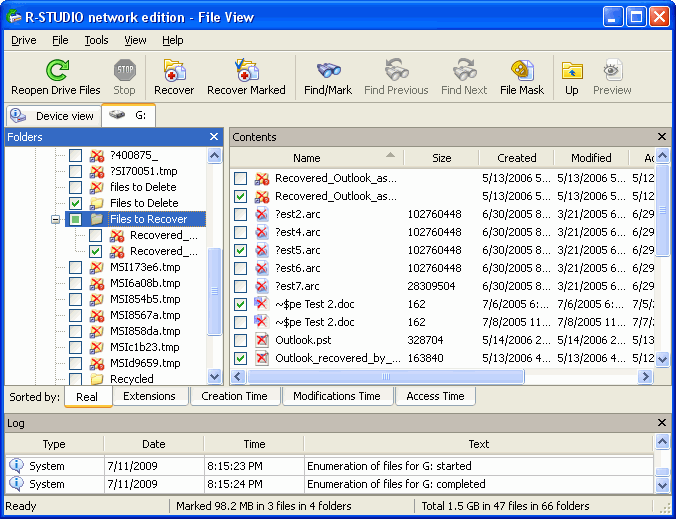Click Contents panel scroll up arrow
Viewport: 676px width, 519px height.
[x=662, y=155]
